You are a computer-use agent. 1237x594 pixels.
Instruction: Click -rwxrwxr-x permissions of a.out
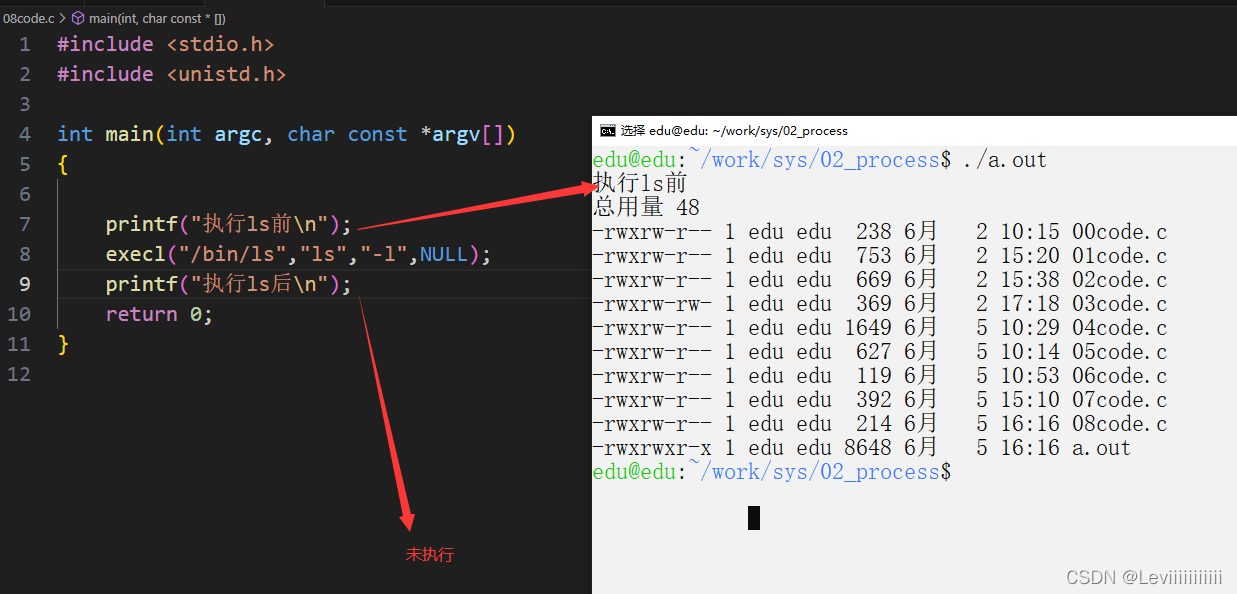[652, 448]
